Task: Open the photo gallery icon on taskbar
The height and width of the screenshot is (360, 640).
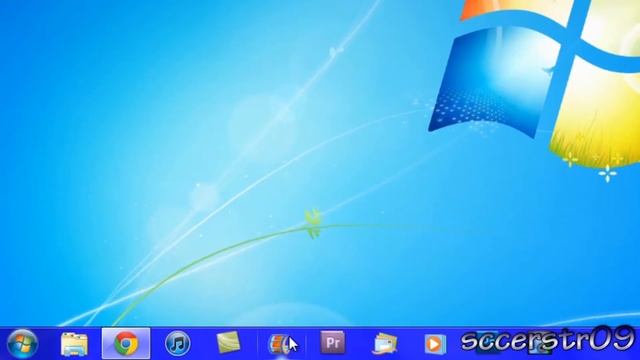Action: coord(384,344)
